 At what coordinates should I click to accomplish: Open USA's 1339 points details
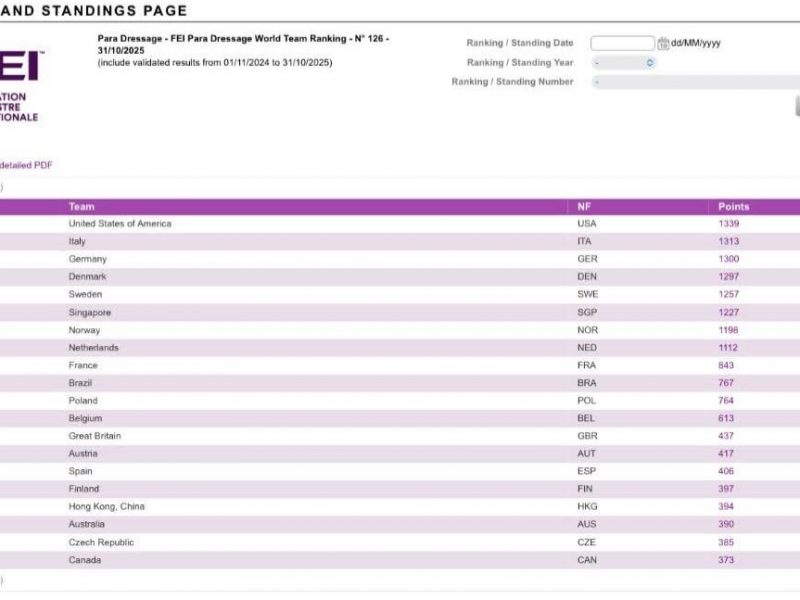[728, 224]
